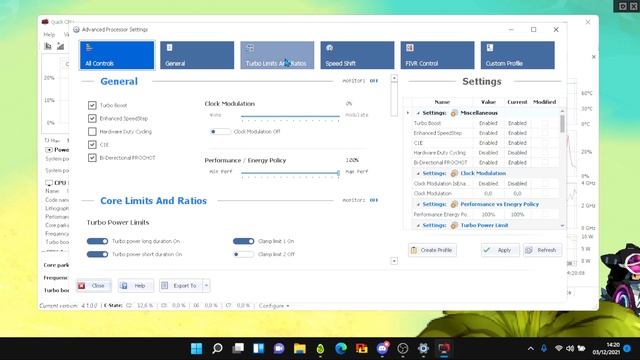Click the Refresh button

coord(542,250)
